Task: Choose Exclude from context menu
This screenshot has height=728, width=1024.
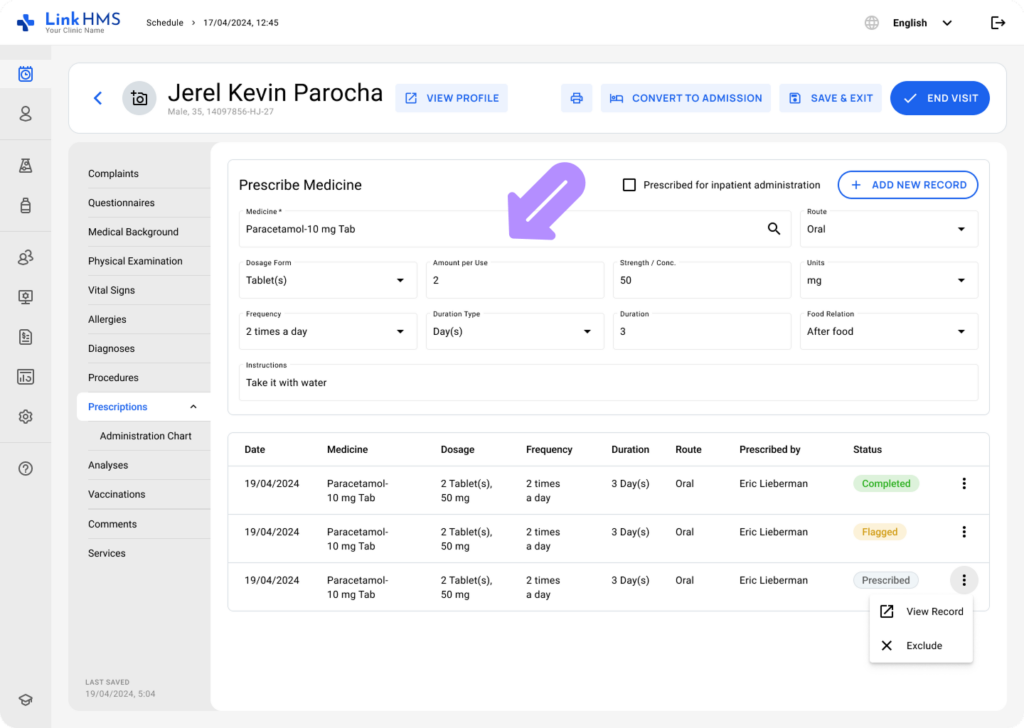Action: pos(923,646)
